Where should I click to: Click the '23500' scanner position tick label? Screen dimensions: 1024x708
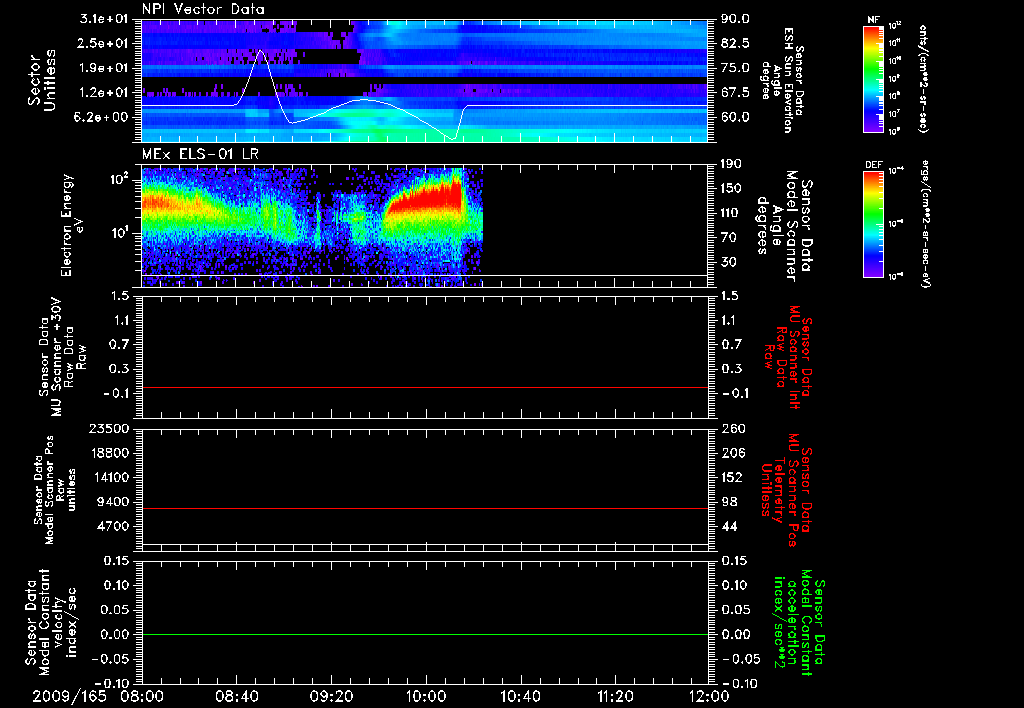coord(109,428)
